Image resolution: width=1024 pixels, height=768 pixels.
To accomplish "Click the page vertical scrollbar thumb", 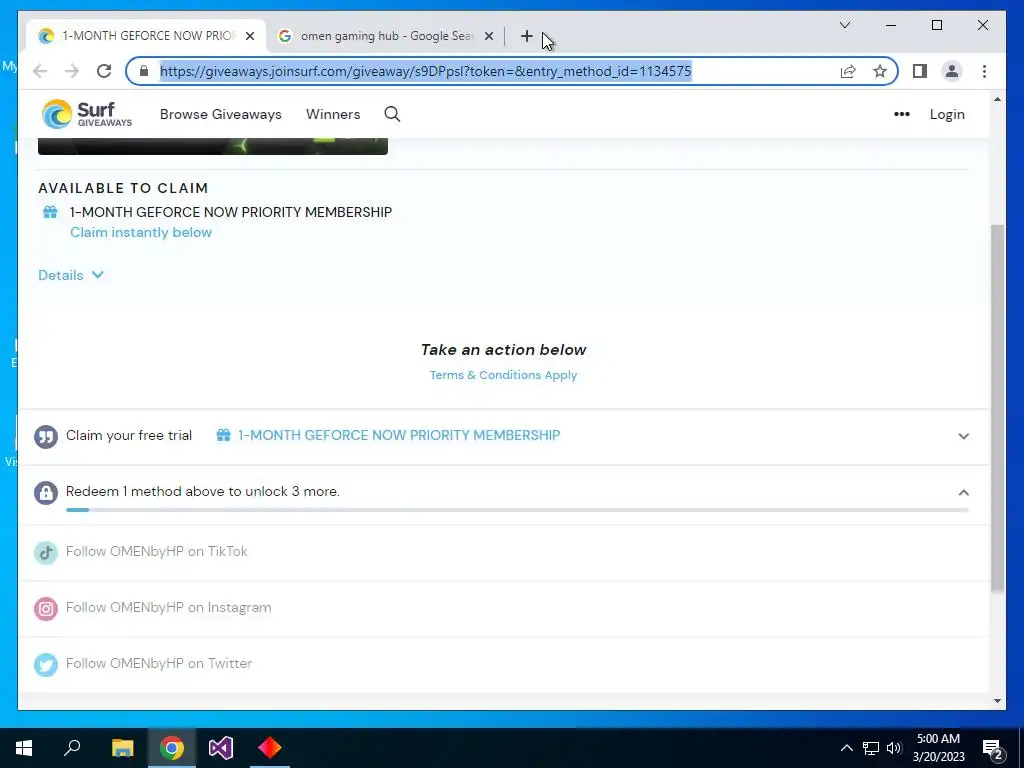I will point(997,408).
